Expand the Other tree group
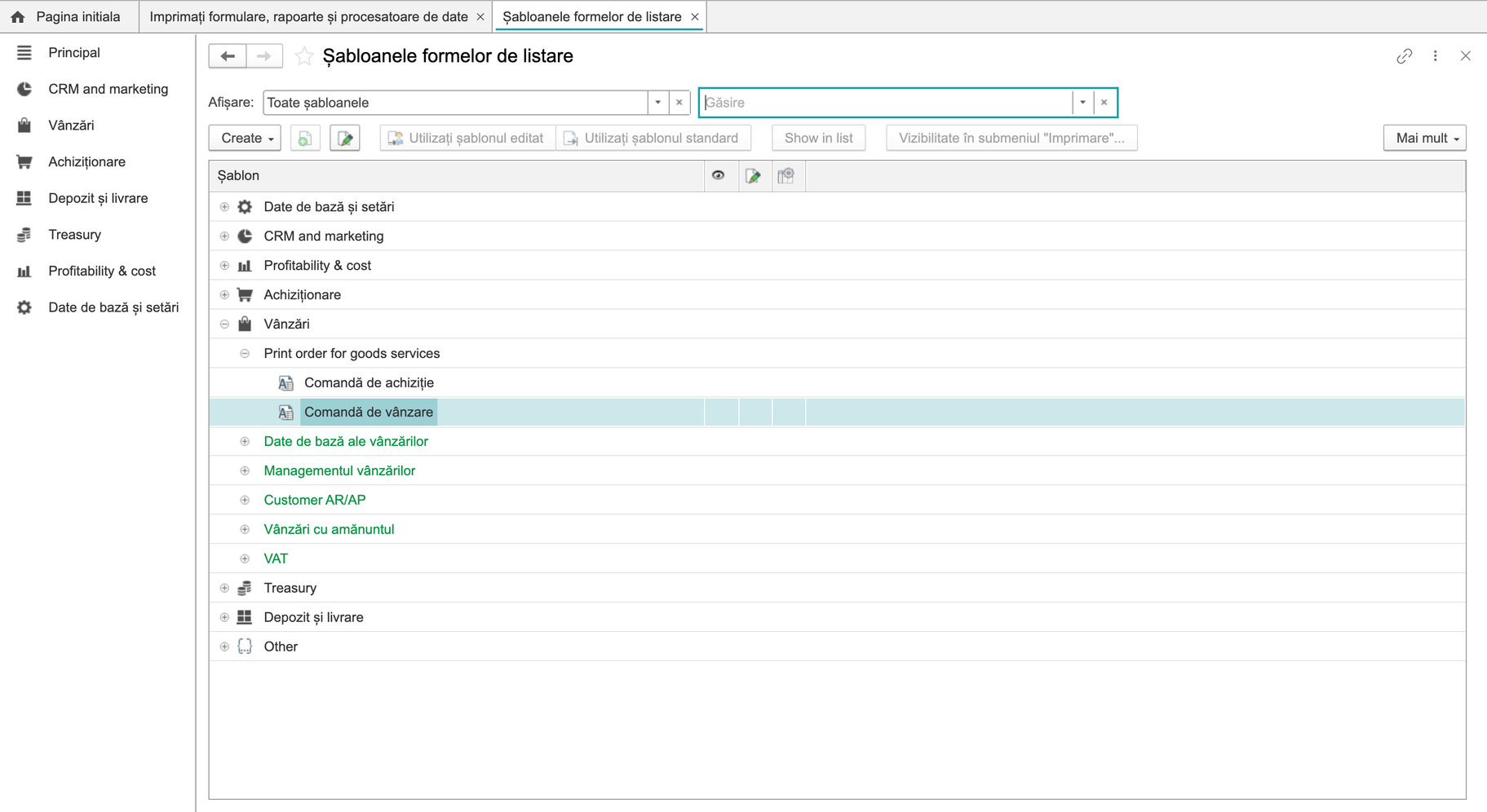The height and width of the screenshot is (812, 1487). tap(224, 647)
